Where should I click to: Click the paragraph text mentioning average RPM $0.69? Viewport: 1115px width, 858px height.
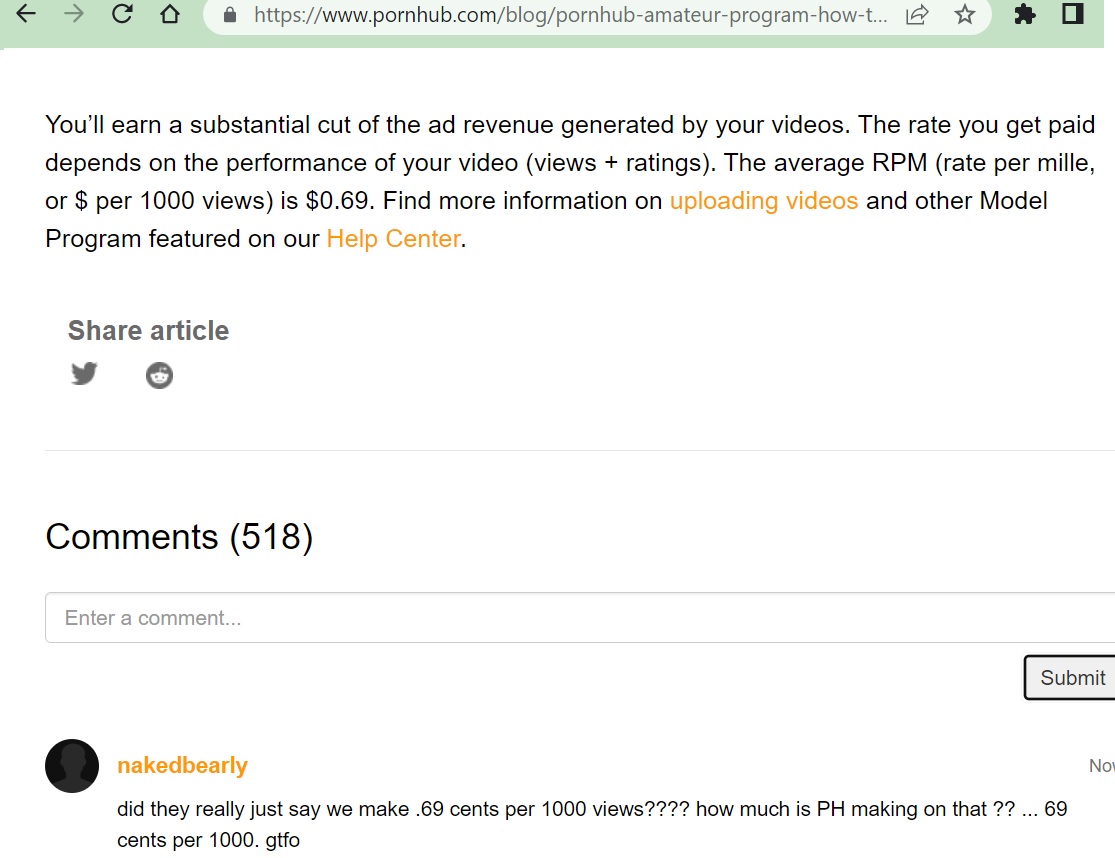pos(570,181)
